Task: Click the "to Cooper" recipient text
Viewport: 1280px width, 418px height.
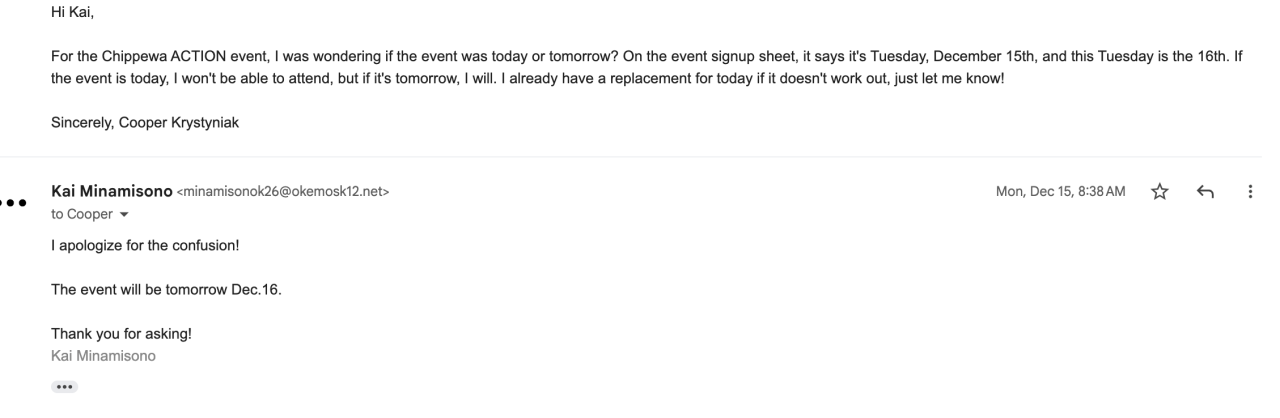Action: coord(78,214)
